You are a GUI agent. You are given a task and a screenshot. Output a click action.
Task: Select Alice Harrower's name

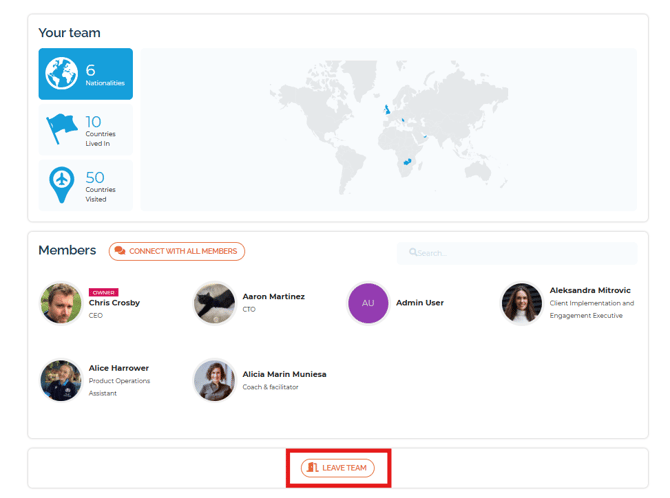[x=119, y=368]
